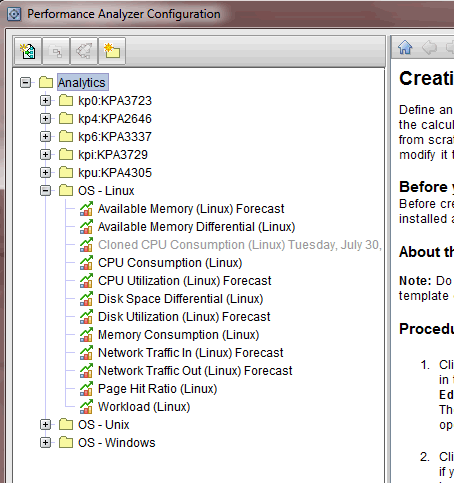Click folder icon of kp0:KPA3723

(x=66, y=100)
